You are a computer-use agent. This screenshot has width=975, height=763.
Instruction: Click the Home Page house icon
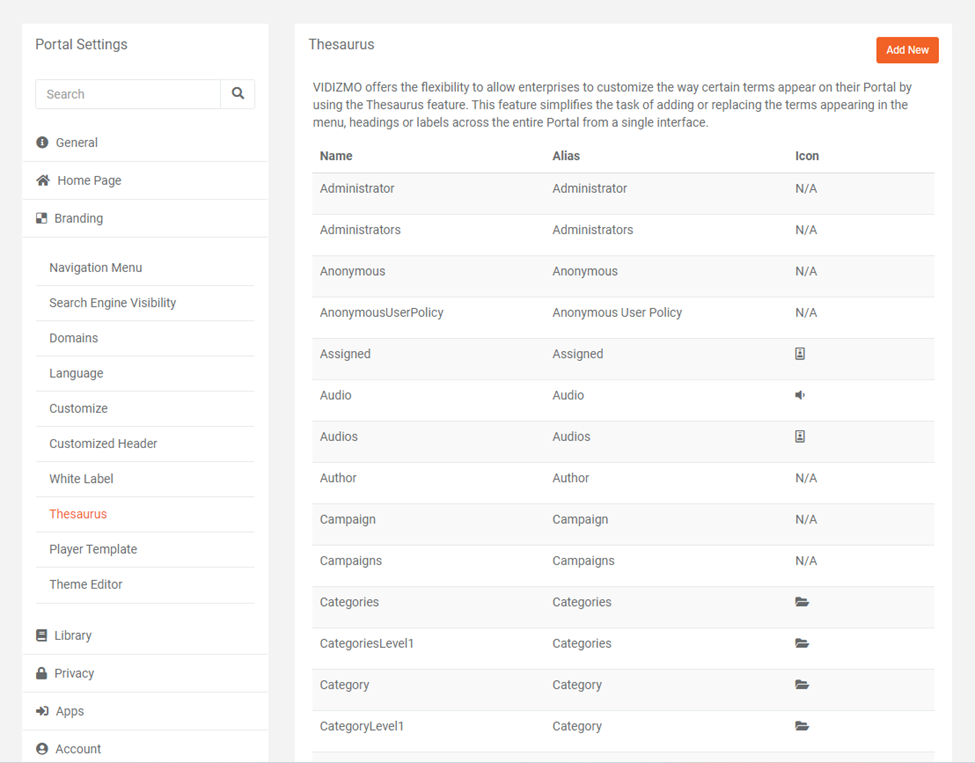tap(43, 181)
